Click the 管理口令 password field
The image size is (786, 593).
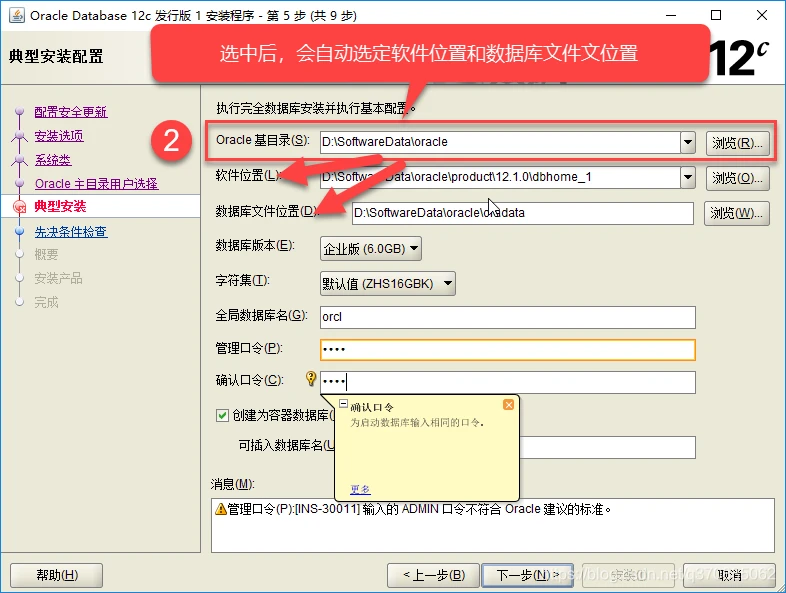click(x=506, y=350)
